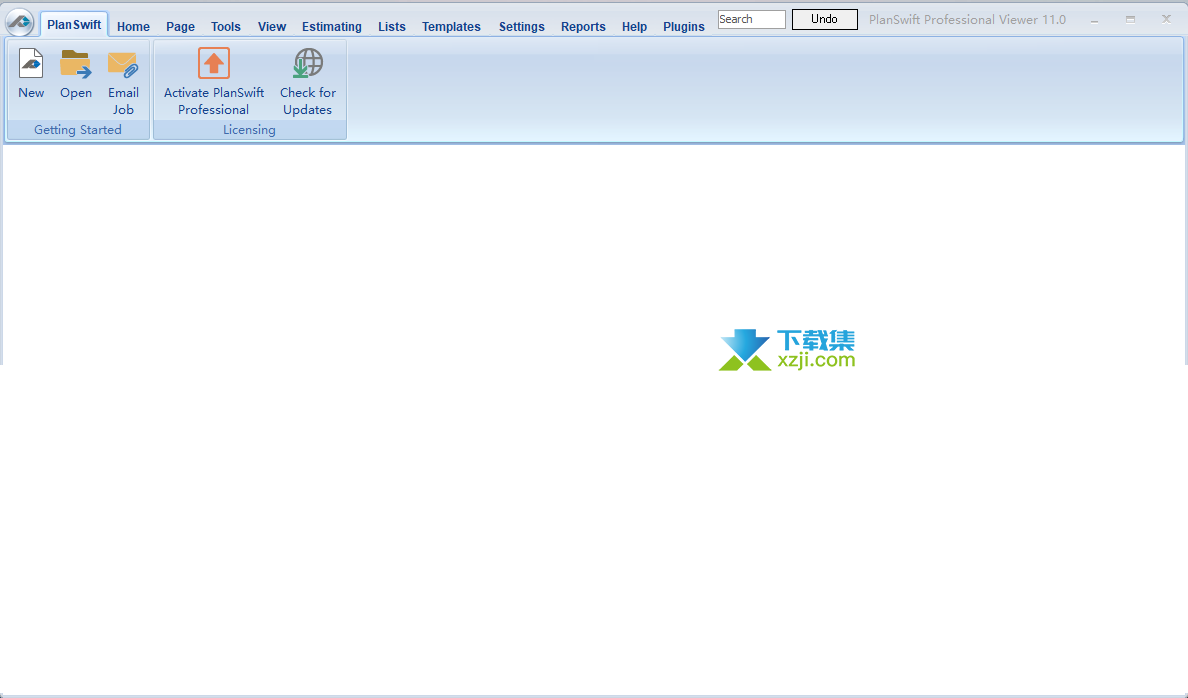Maximize the PlanSwift window
Screen dimensions: 1188x698
pos(1130,20)
